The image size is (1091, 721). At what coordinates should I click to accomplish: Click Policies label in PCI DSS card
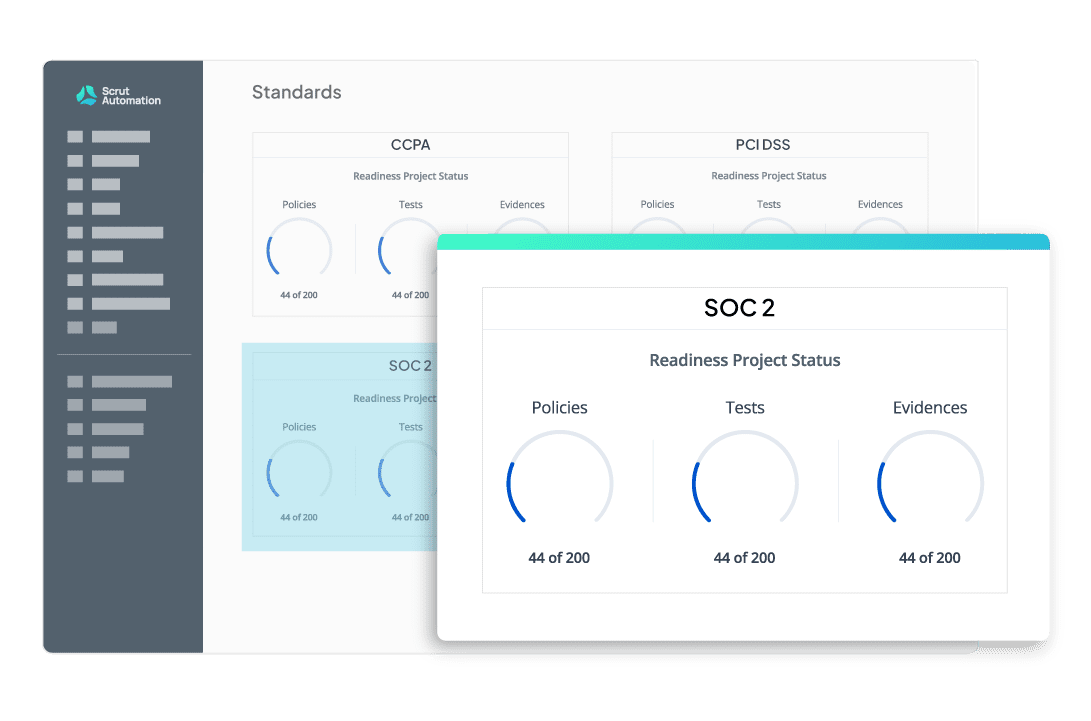coord(658,205)
